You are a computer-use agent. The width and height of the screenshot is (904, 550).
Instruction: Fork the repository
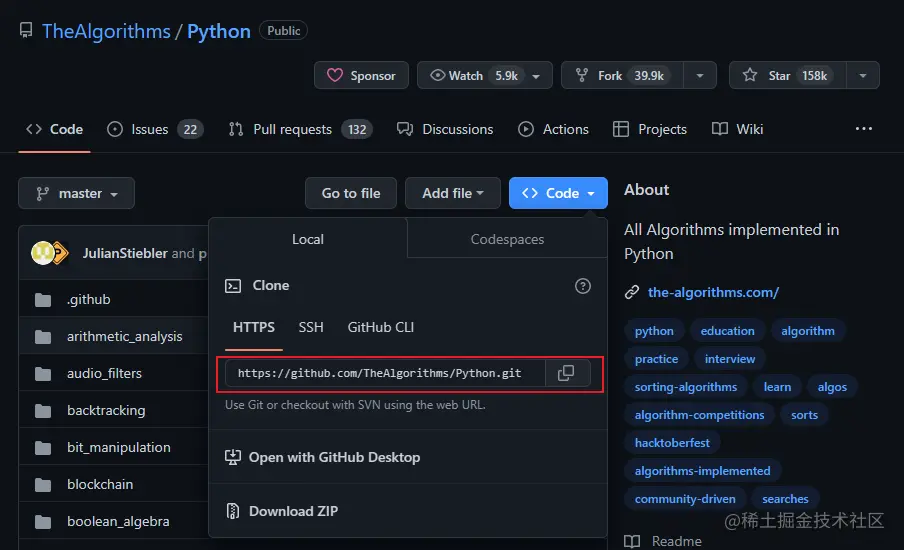pyautogui.click(x=622, y=76)
